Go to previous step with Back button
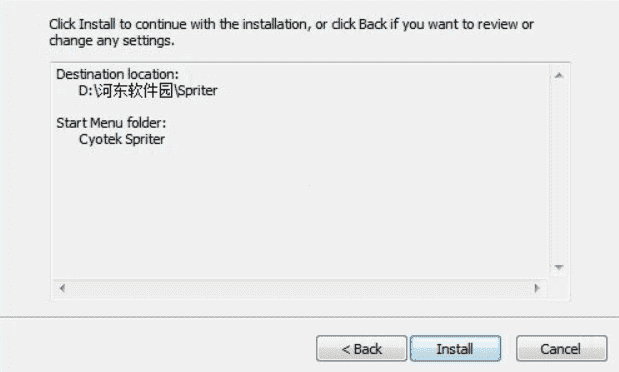 361,348
